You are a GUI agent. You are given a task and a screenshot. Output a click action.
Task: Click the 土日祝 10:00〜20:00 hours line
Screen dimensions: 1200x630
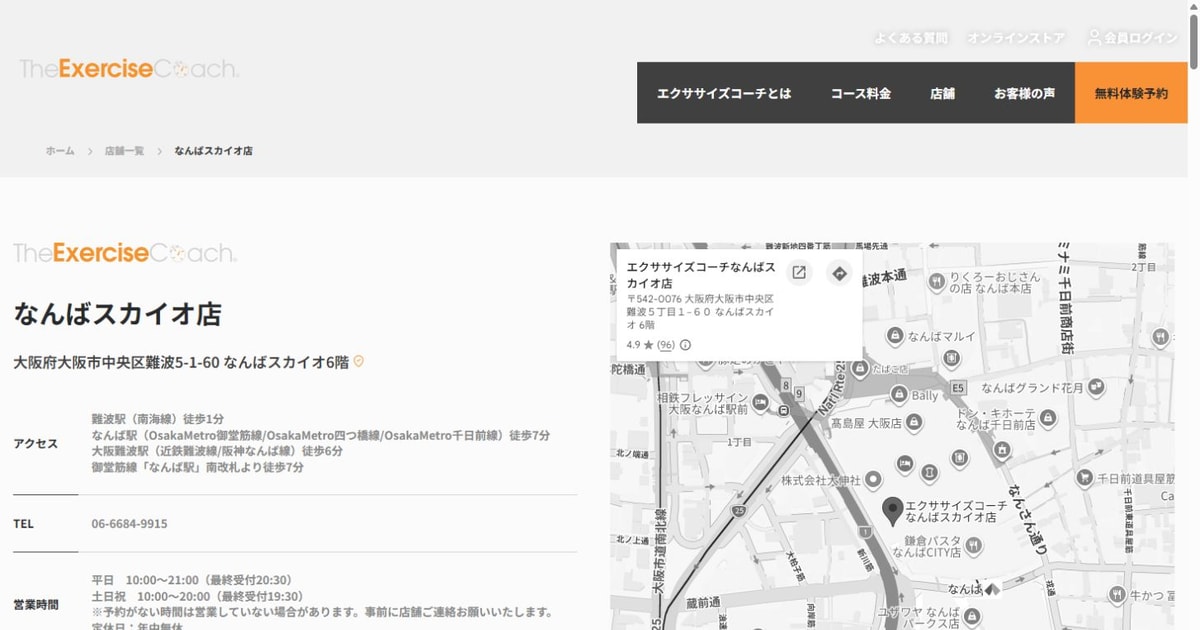197,596
